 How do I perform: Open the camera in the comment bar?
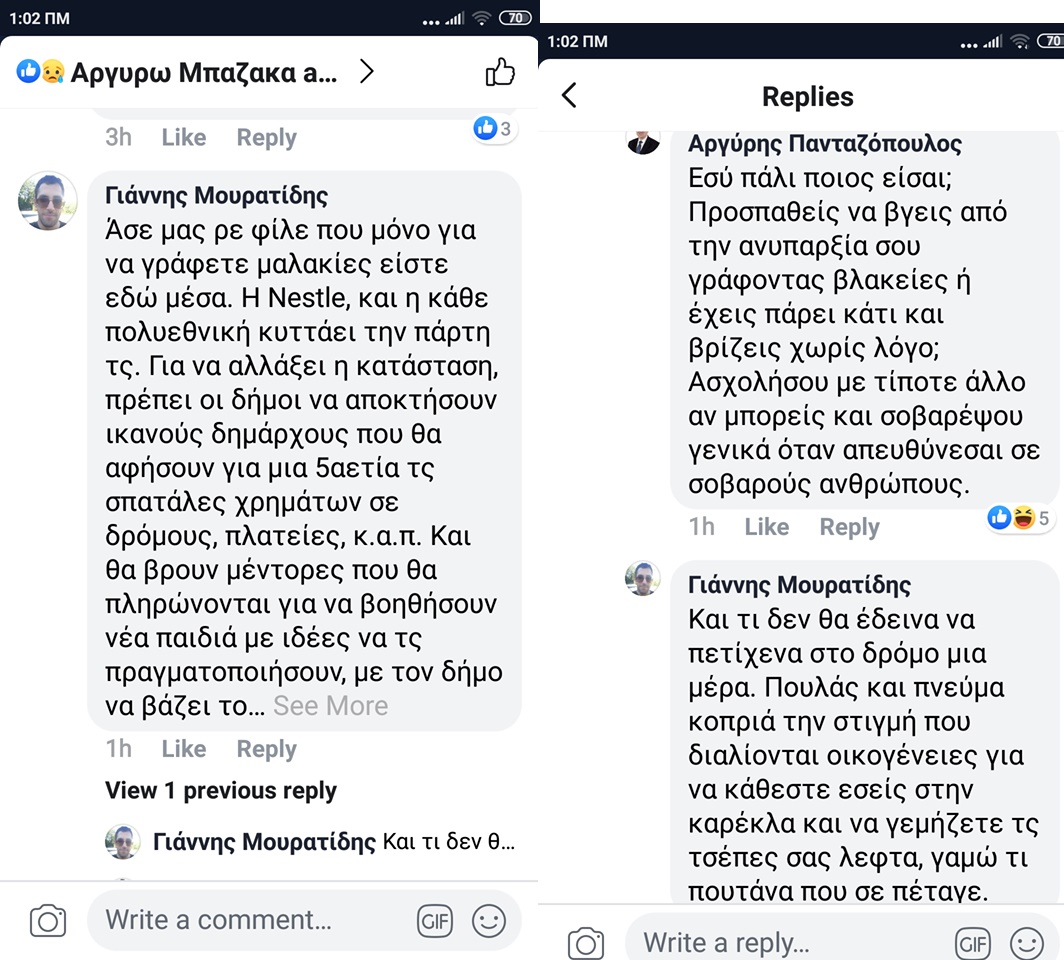pos(48,921)
